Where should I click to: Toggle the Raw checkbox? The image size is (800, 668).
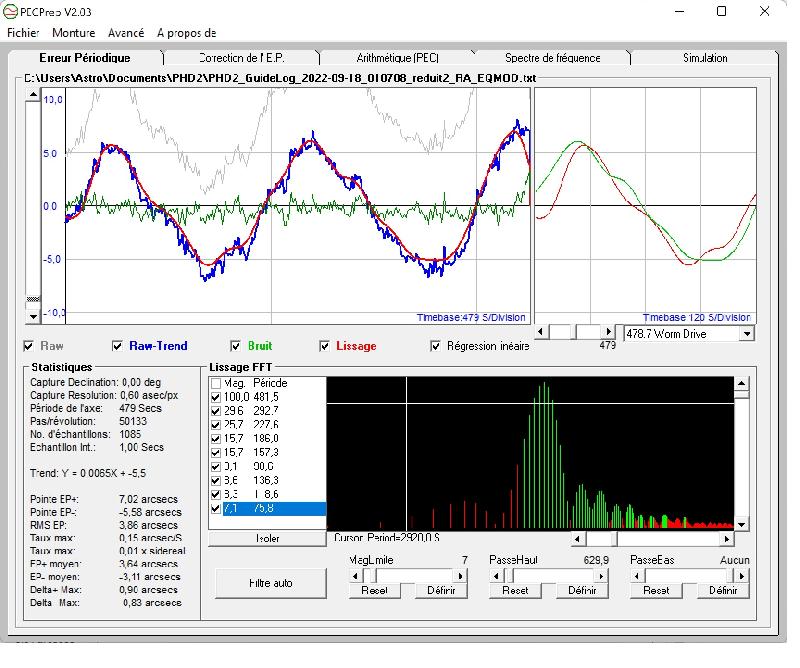pos(29,347)
